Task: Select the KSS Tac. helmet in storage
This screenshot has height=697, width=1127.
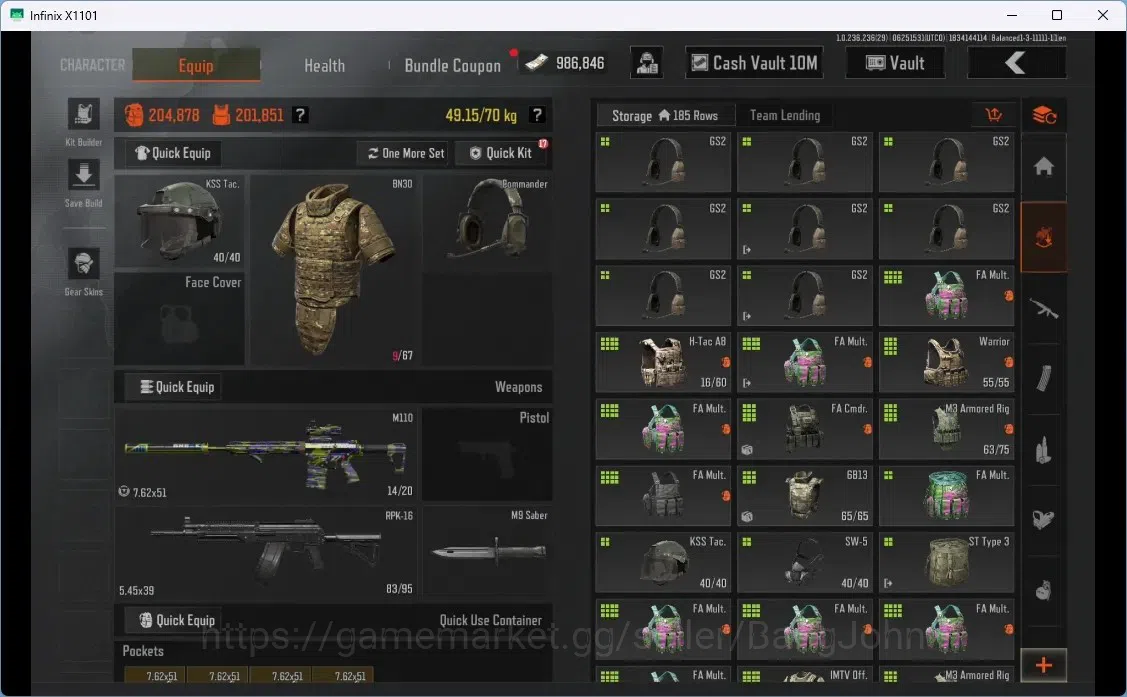Action: pyautogui.click(x=663, y=563)
